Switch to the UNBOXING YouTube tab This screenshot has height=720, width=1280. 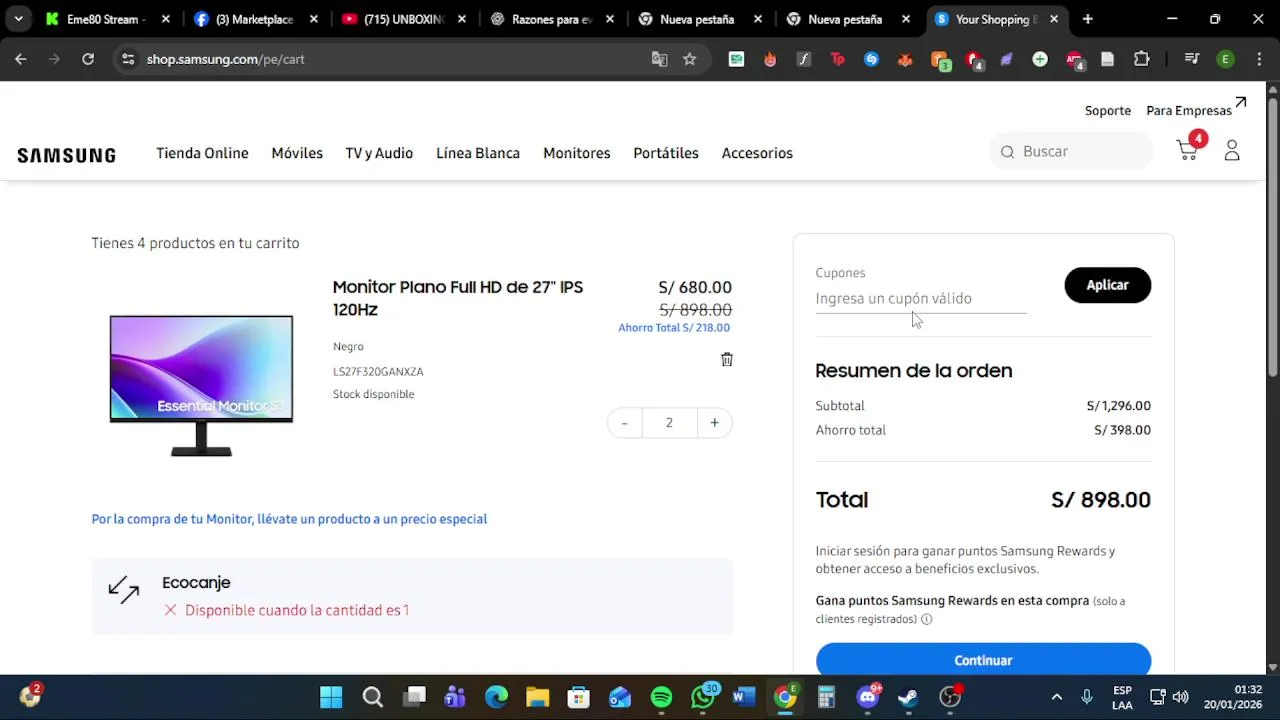(402, 19)
